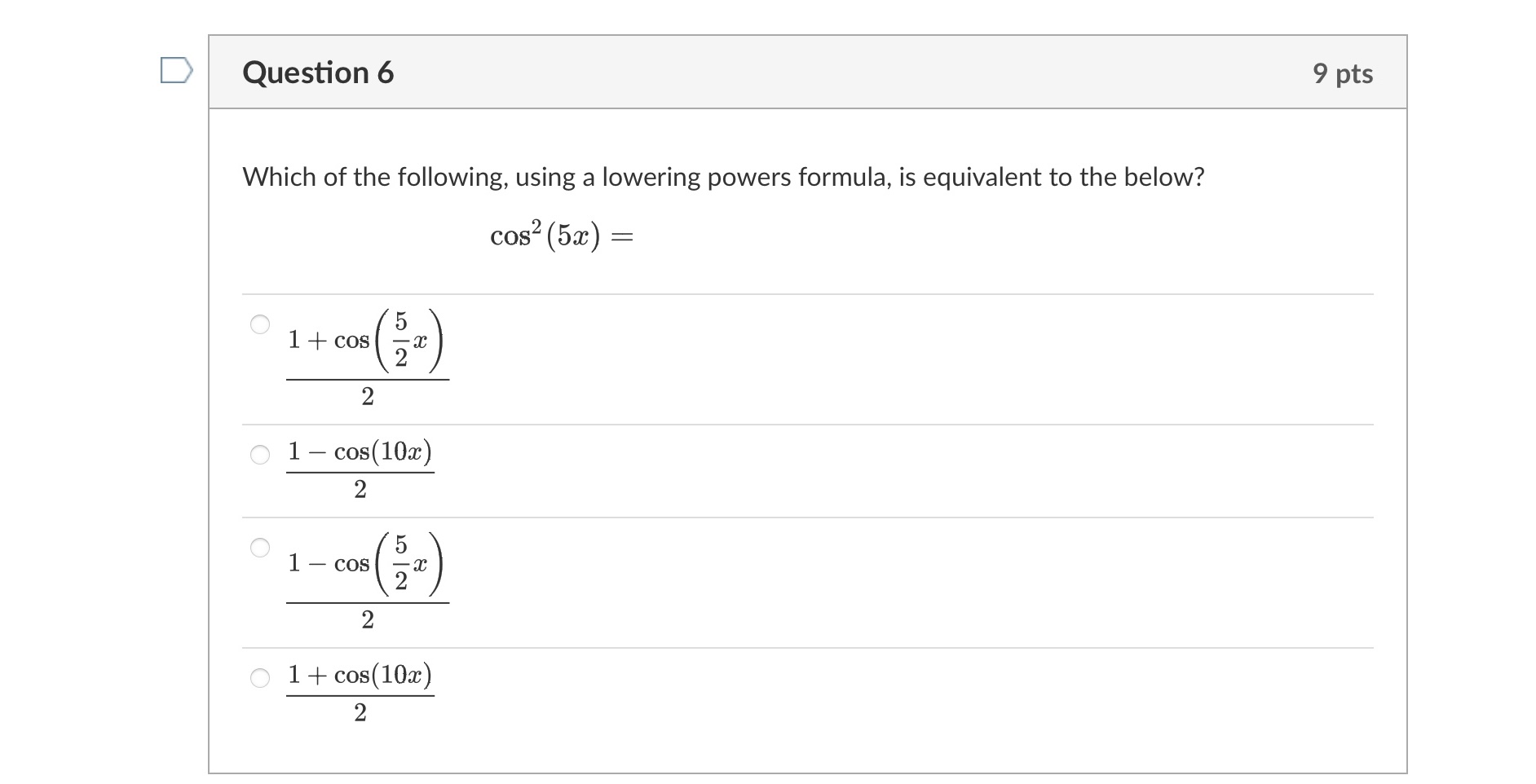
Task: Select the first answer radio button
Action: [x=259, y=324]
